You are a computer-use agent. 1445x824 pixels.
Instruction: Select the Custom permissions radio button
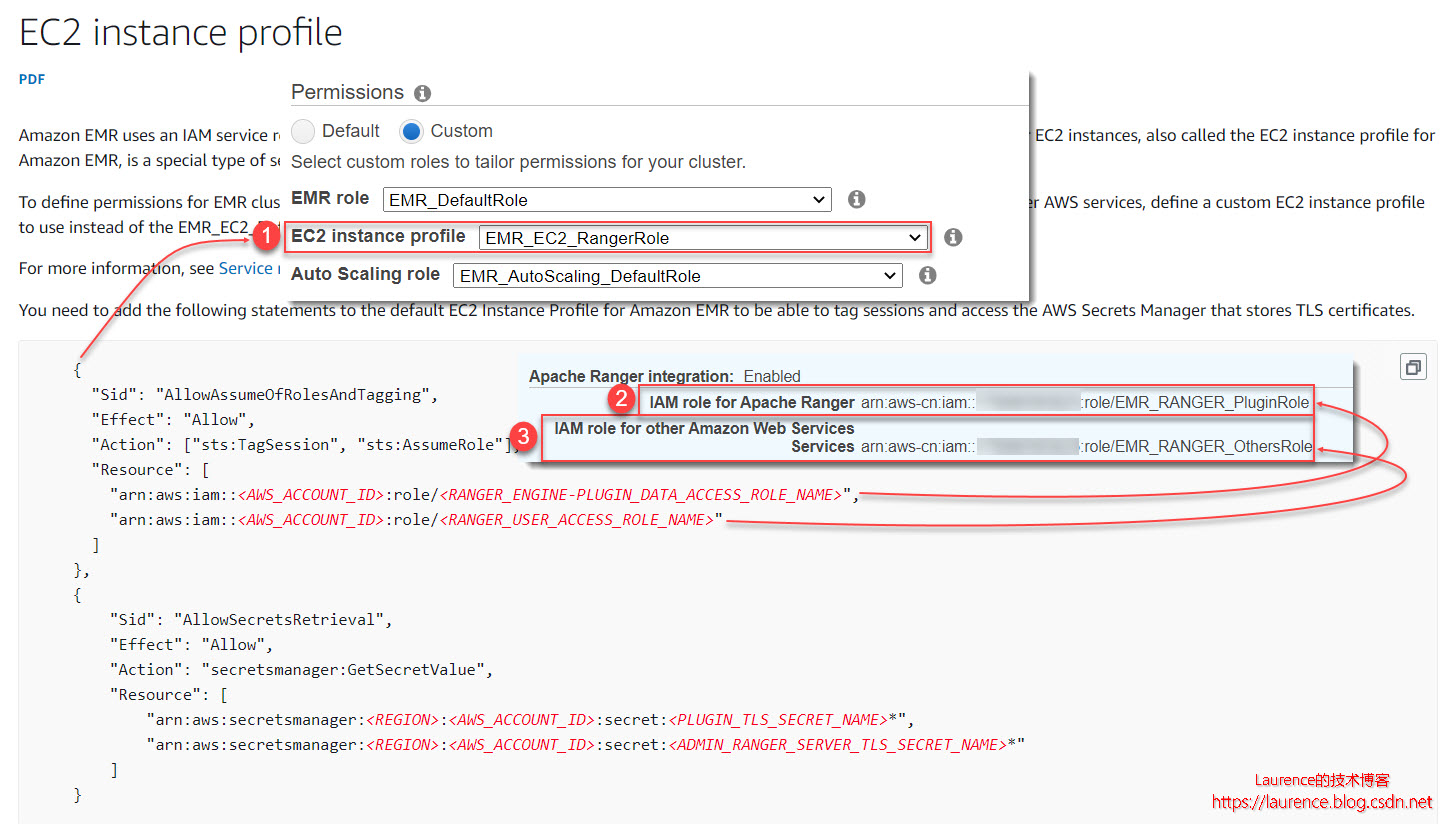[x=411, y=131]
